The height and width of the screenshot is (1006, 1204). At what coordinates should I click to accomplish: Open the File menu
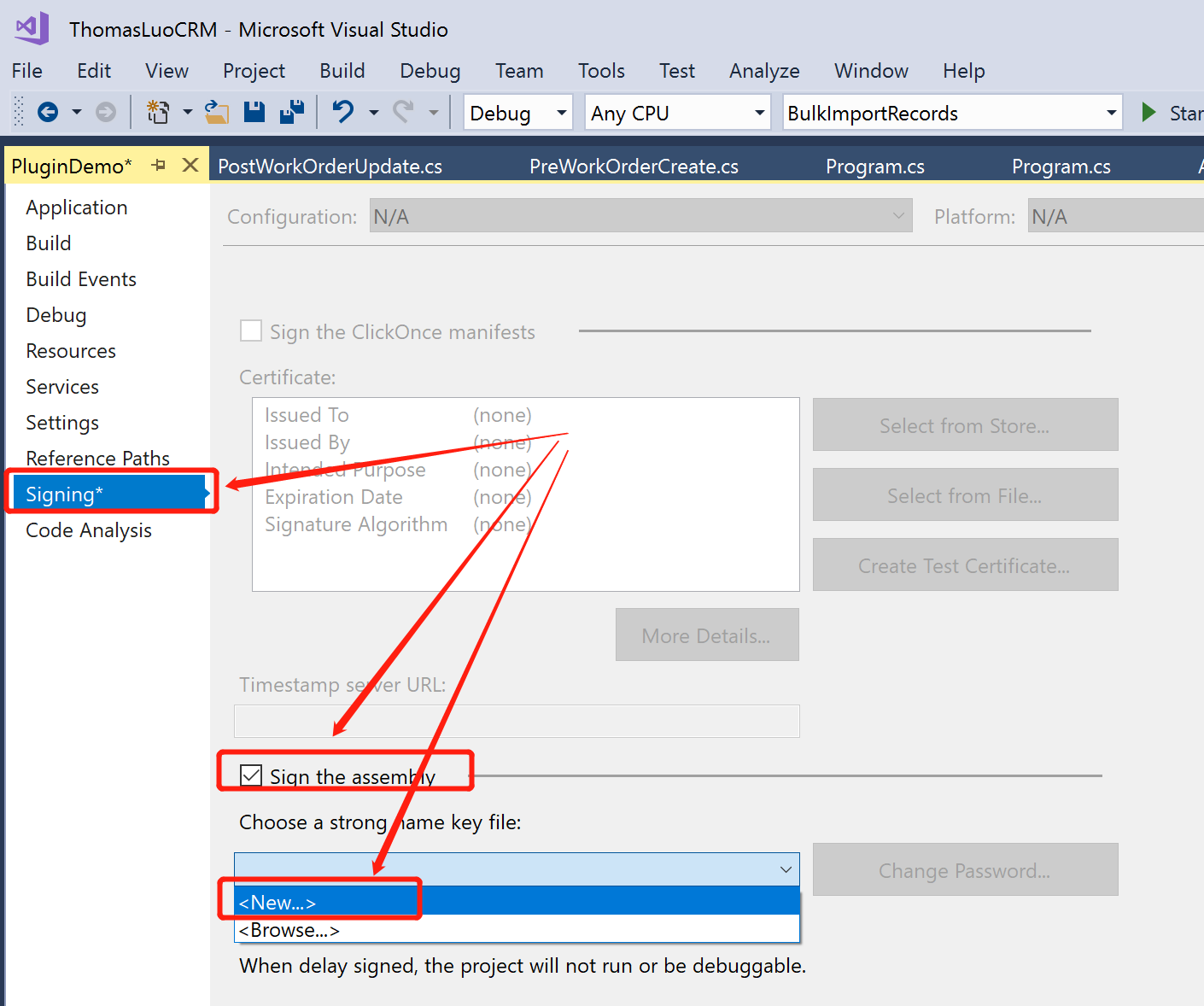coord(27,71)
